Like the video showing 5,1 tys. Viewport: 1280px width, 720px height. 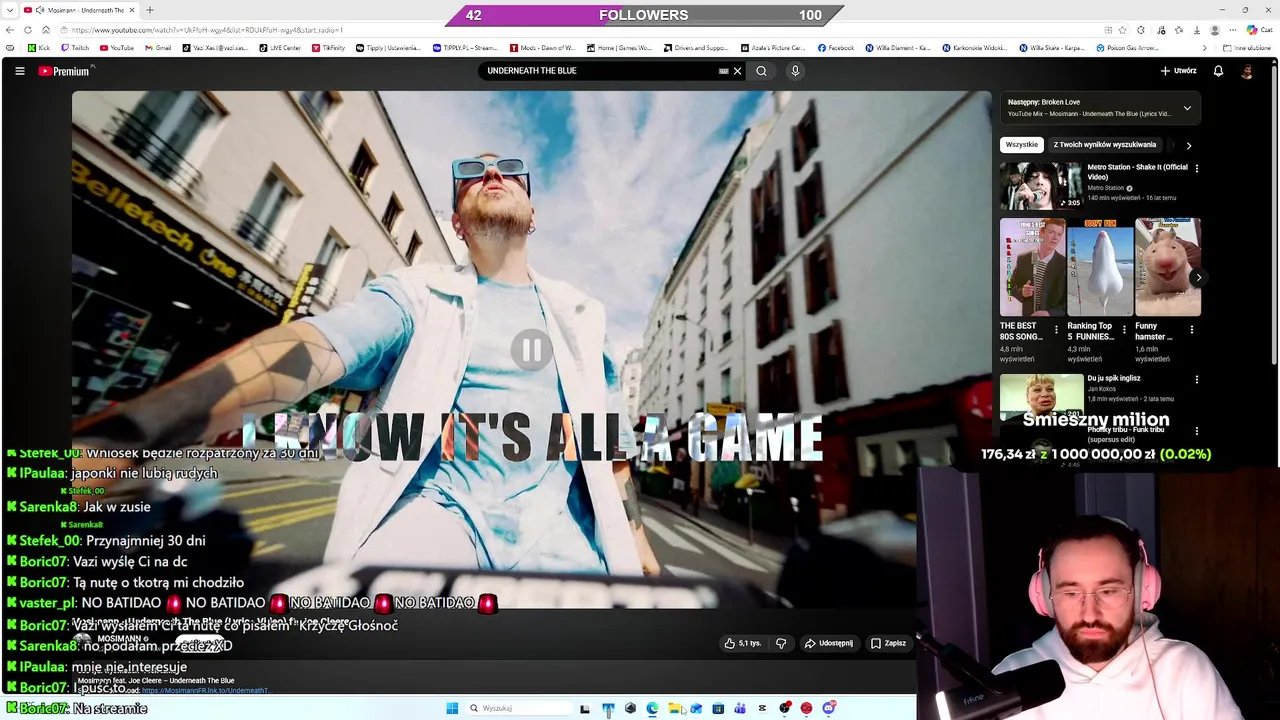[743, 643]
